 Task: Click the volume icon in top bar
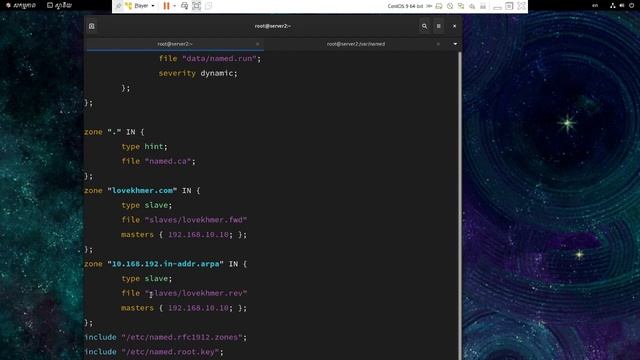click(x=622, y=5)
